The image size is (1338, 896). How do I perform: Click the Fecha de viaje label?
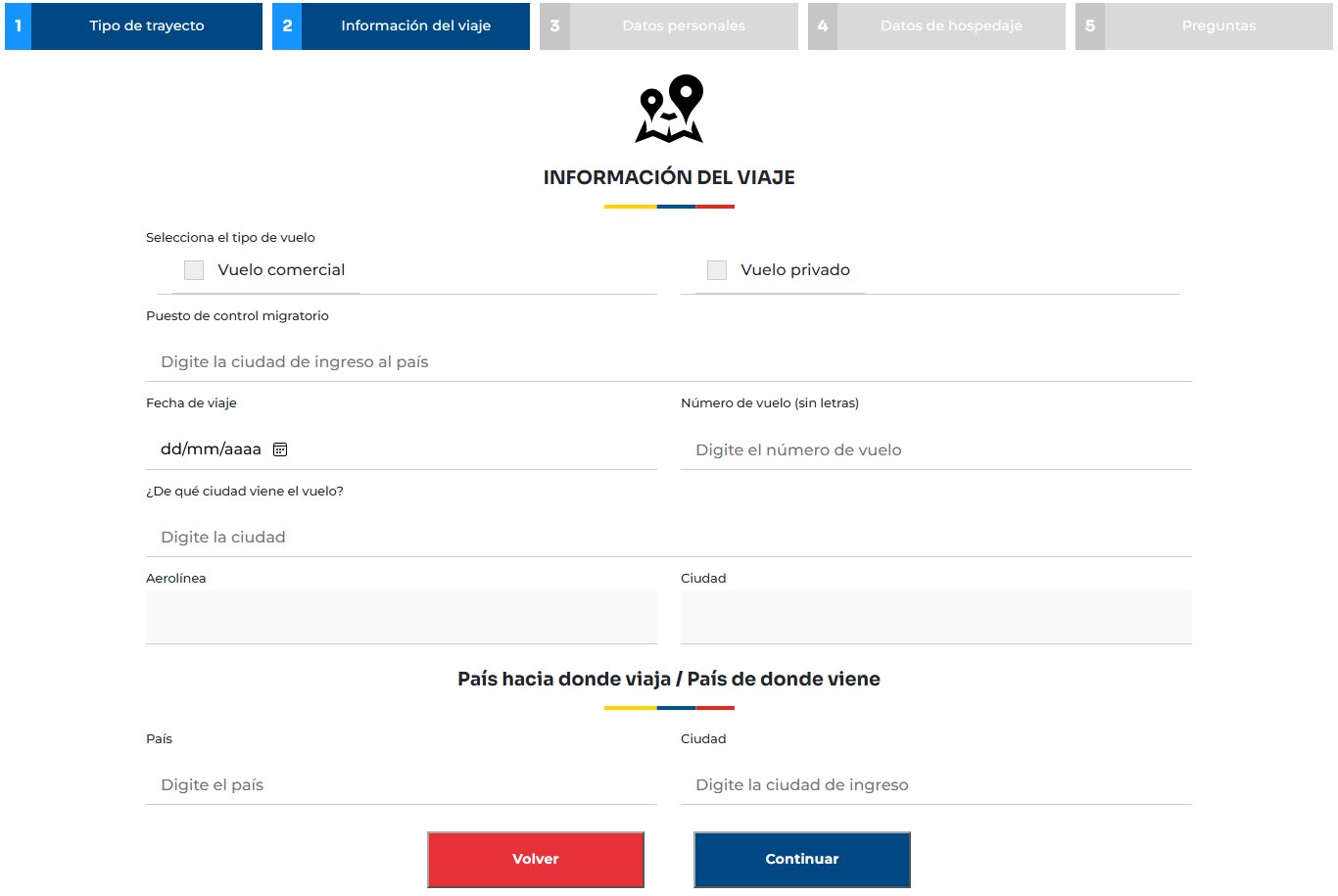pyautogui.click(x=191, y=403)
